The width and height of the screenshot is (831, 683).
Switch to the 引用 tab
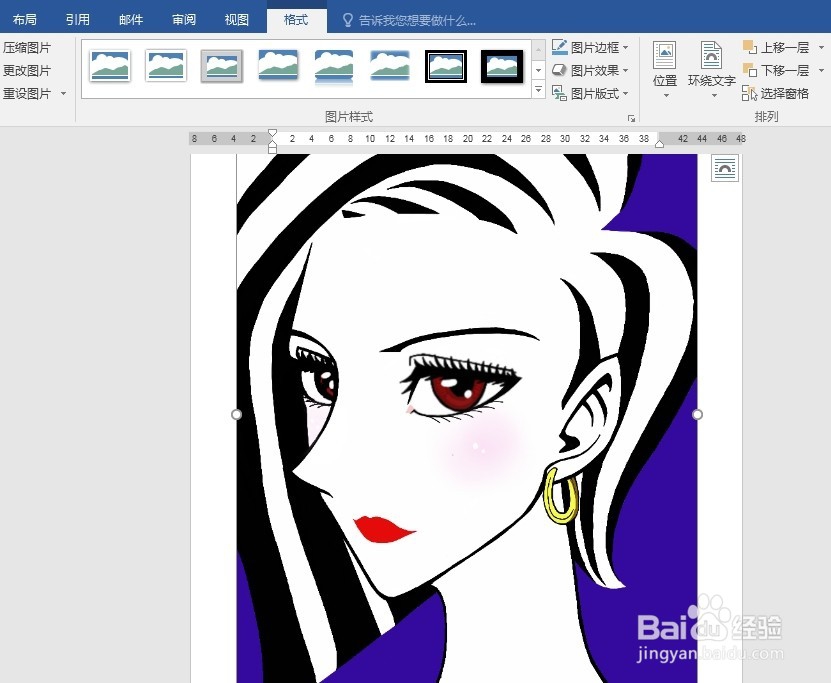(x=78, y=20)
